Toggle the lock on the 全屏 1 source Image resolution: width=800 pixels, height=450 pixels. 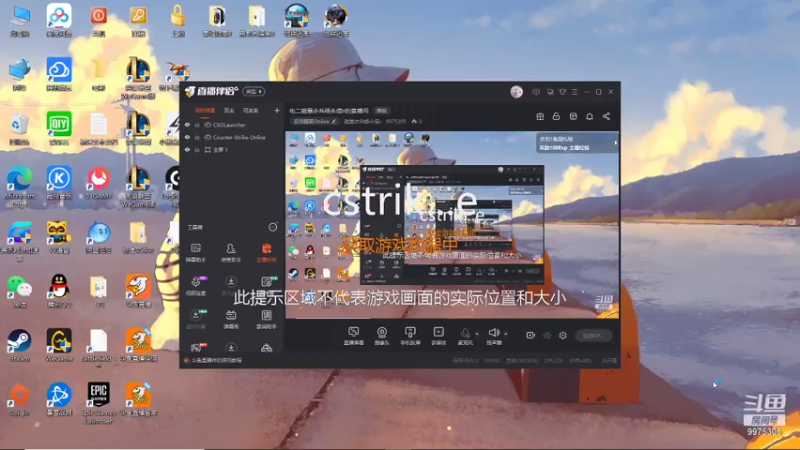[x=197, y=150]
